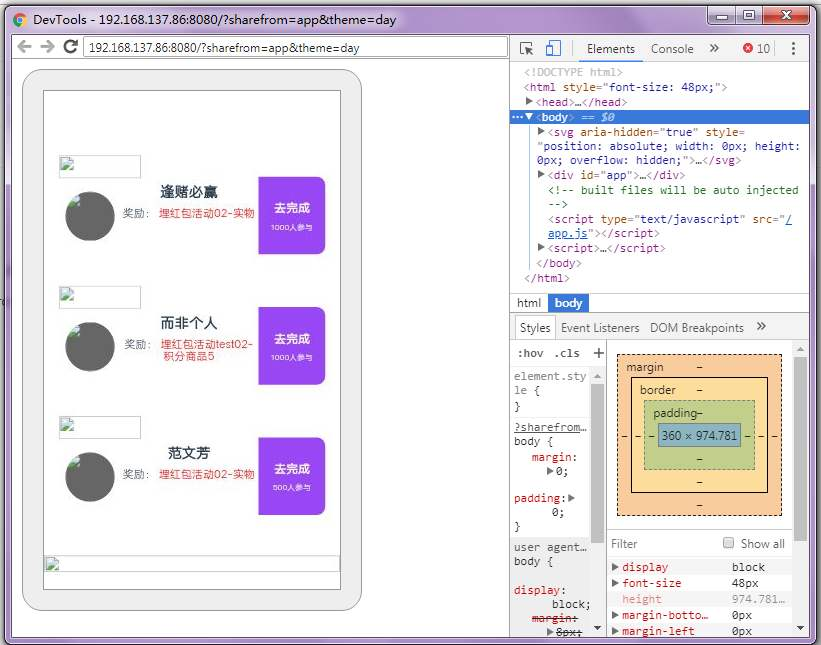The width and height of the screenshot is (821, 645).
Task: Click broken image above 而非个人 card
Action: (x=99, y=297)
